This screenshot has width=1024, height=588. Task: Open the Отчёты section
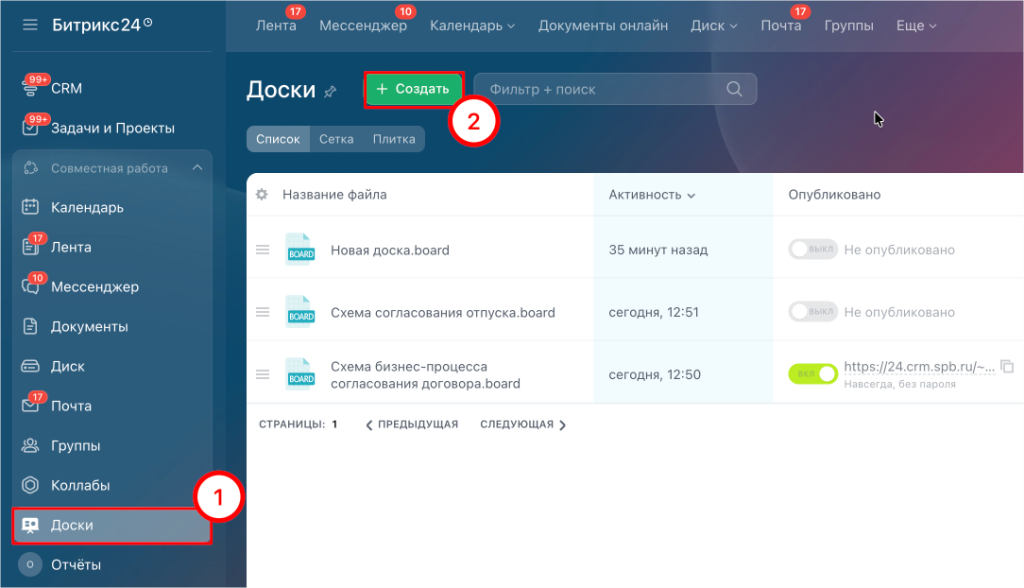tap(78, 564)
